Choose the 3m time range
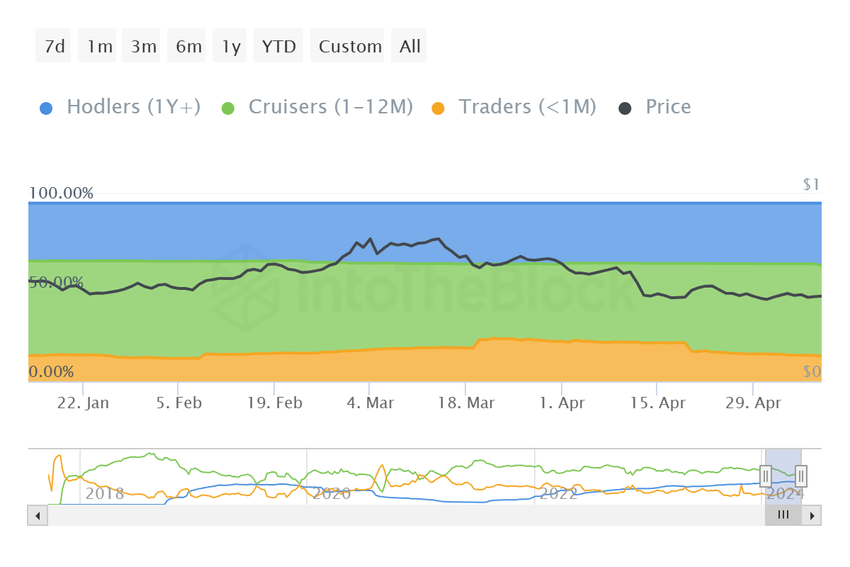 point(143,46)
